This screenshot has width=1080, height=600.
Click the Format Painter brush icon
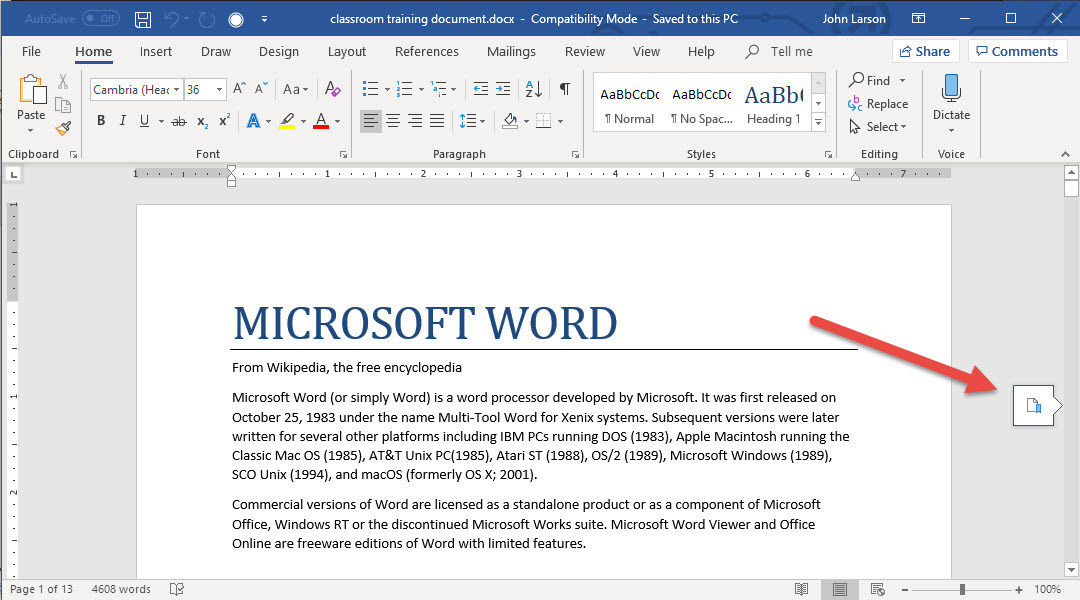coord(63,128)
